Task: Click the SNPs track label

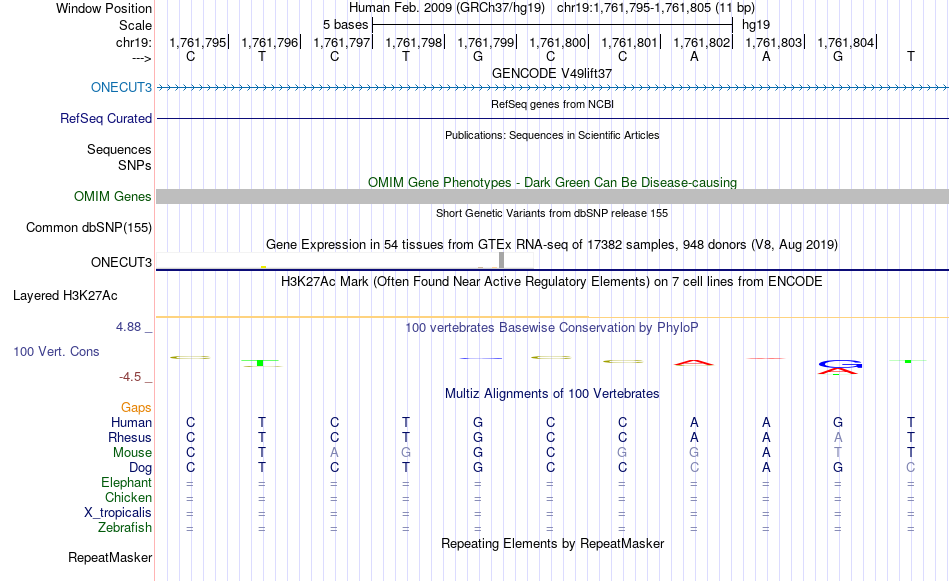Action: click(135, 165)
